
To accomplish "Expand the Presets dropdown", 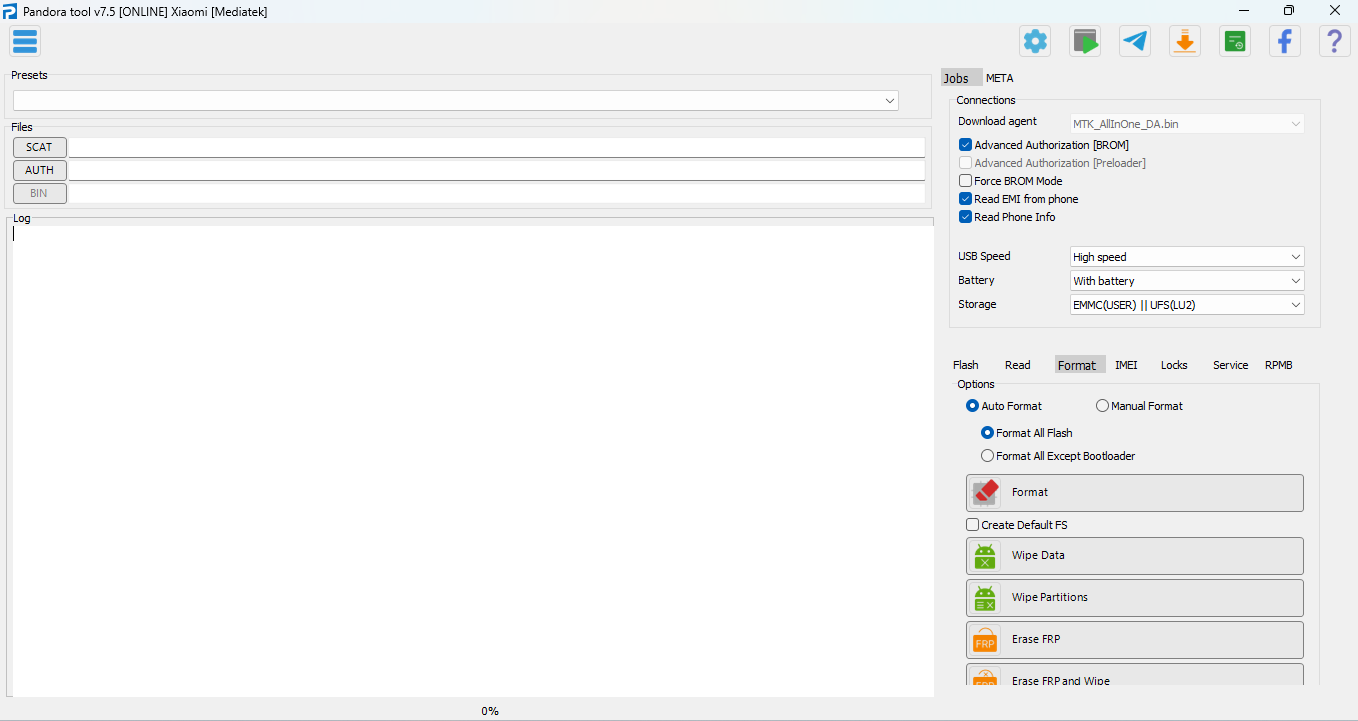I will 456,101.
